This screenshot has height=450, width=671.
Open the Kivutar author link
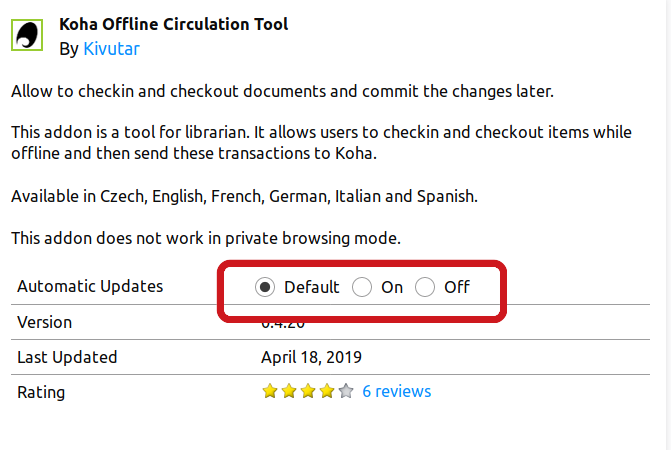pyautogui.click(x=111, y=49)
